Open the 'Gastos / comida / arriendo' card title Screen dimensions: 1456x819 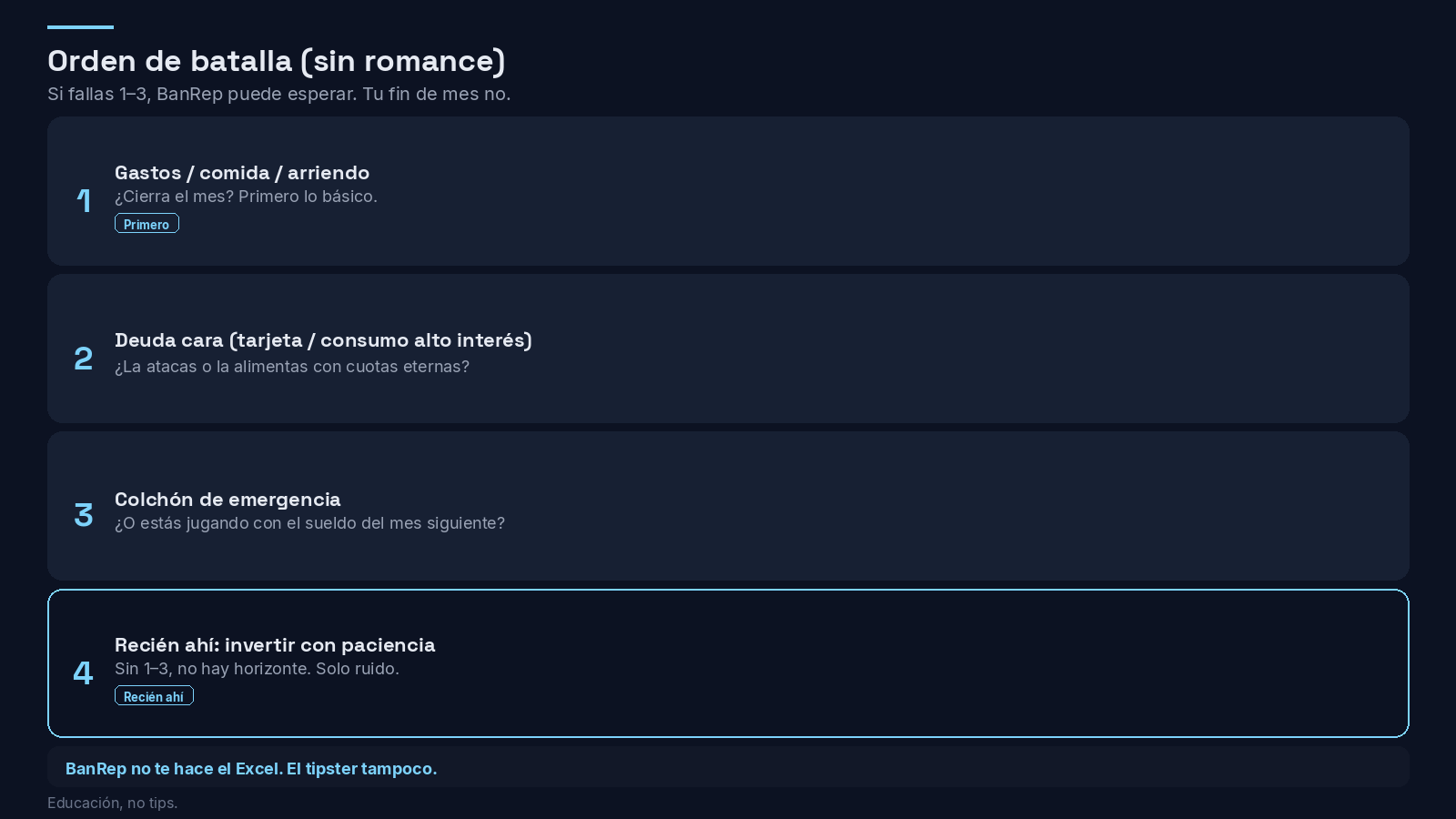click(x=242, y=172)
